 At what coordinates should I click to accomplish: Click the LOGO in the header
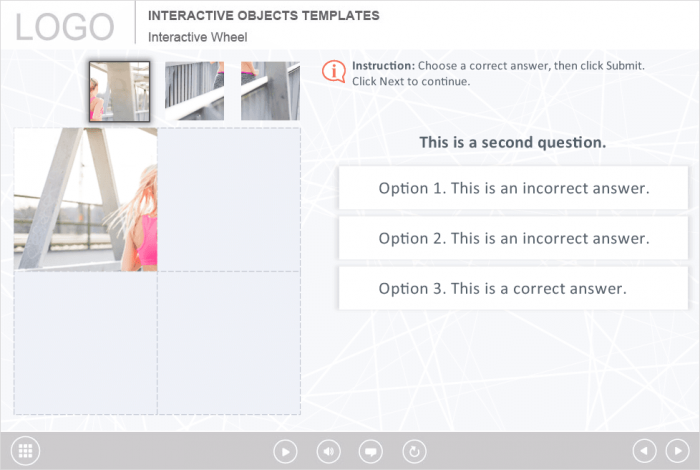coord(65,27)
